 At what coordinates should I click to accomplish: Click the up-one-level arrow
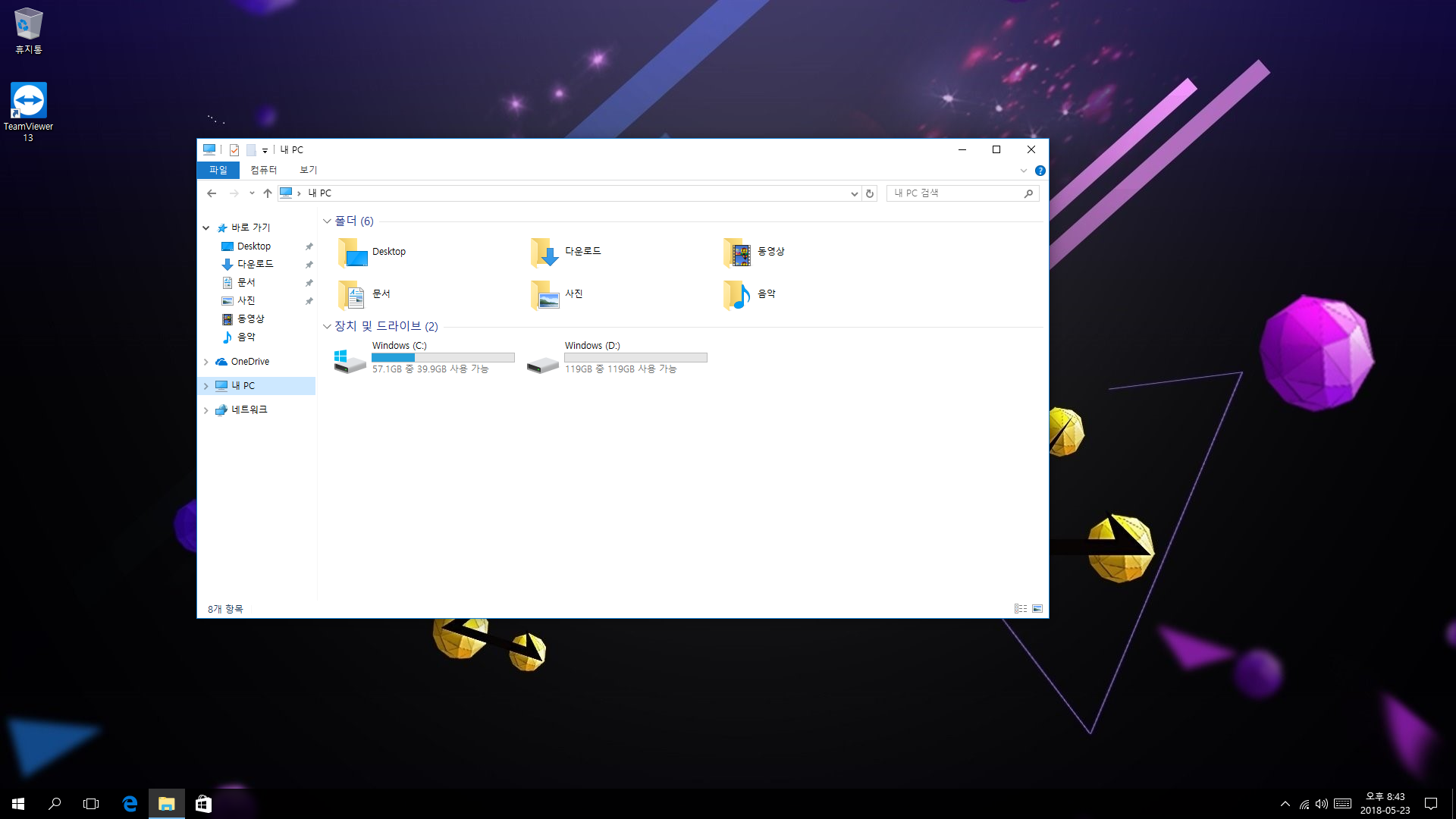[x=268, y=193]
